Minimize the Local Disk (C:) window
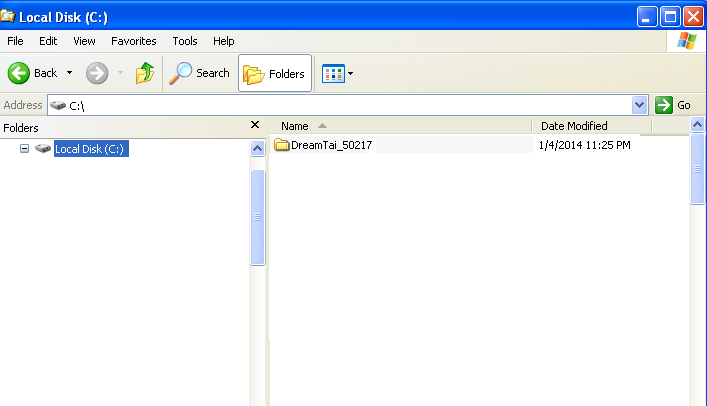The height and width of the screenshot is (406, 707). point(647,17)
